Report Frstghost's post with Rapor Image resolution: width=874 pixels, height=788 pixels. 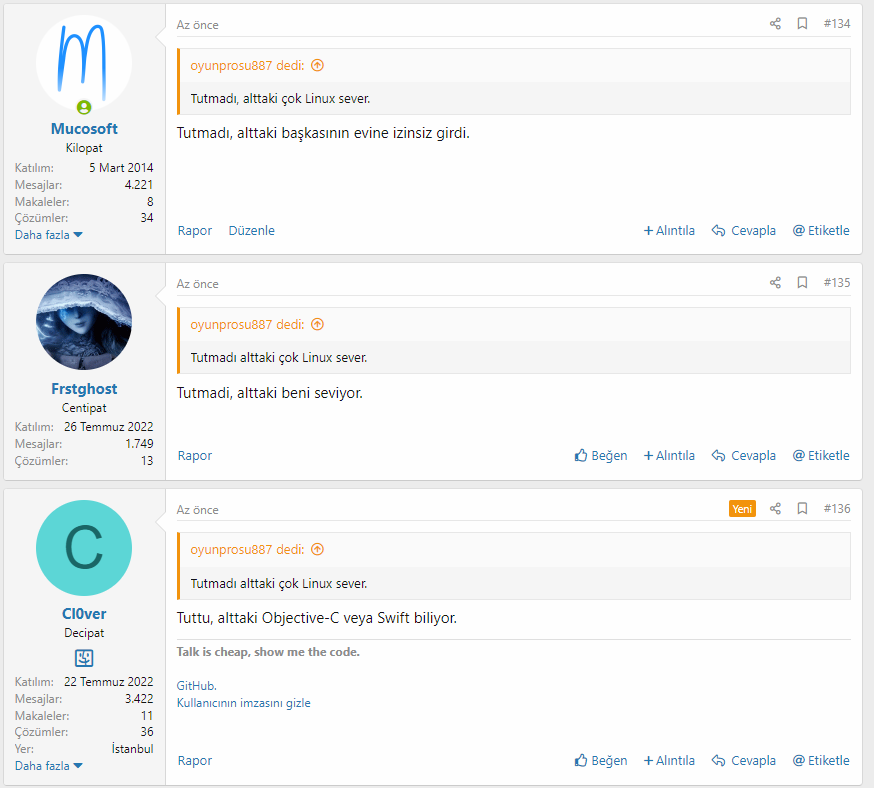(x=195, y=455)
